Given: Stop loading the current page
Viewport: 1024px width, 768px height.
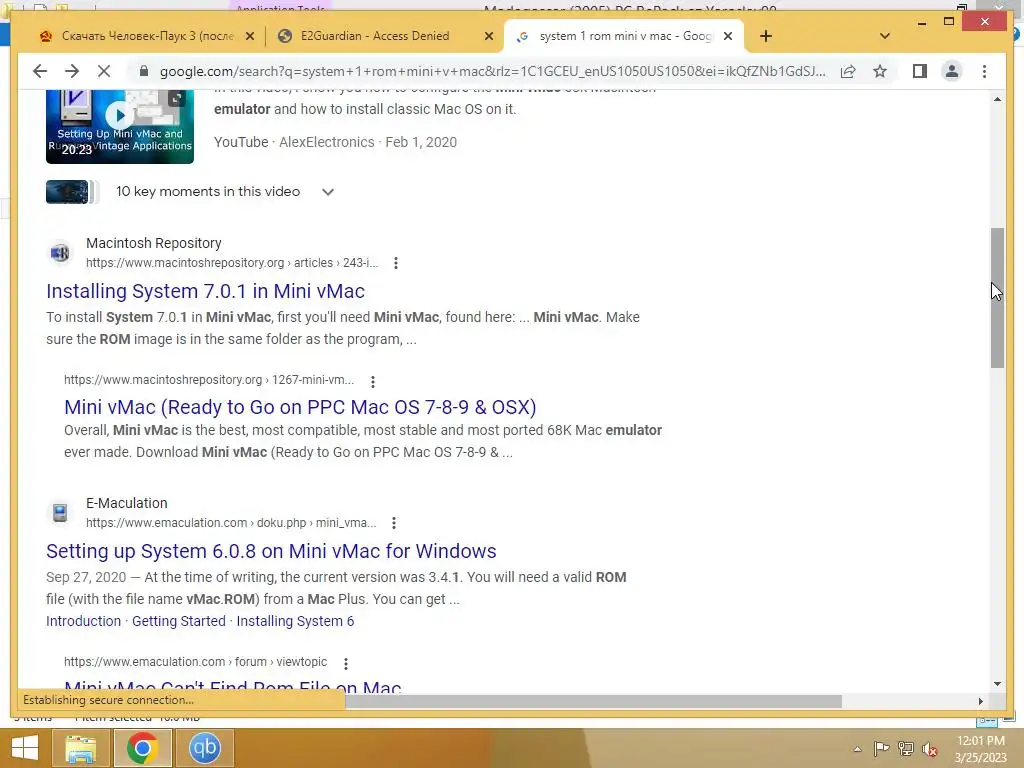Looking at the screenshot, I should click(x=104, y=71).
